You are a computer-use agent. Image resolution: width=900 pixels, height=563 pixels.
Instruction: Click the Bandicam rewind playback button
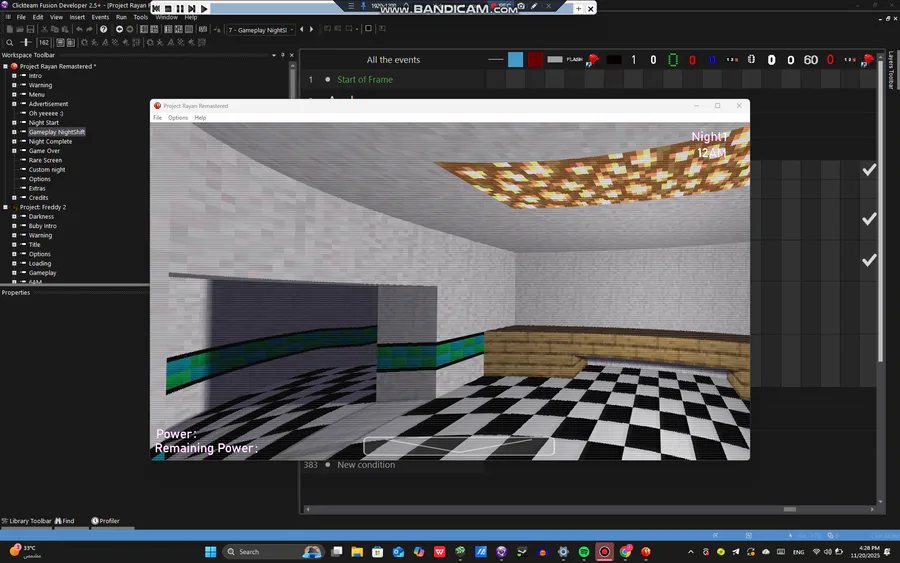(156, 9)
